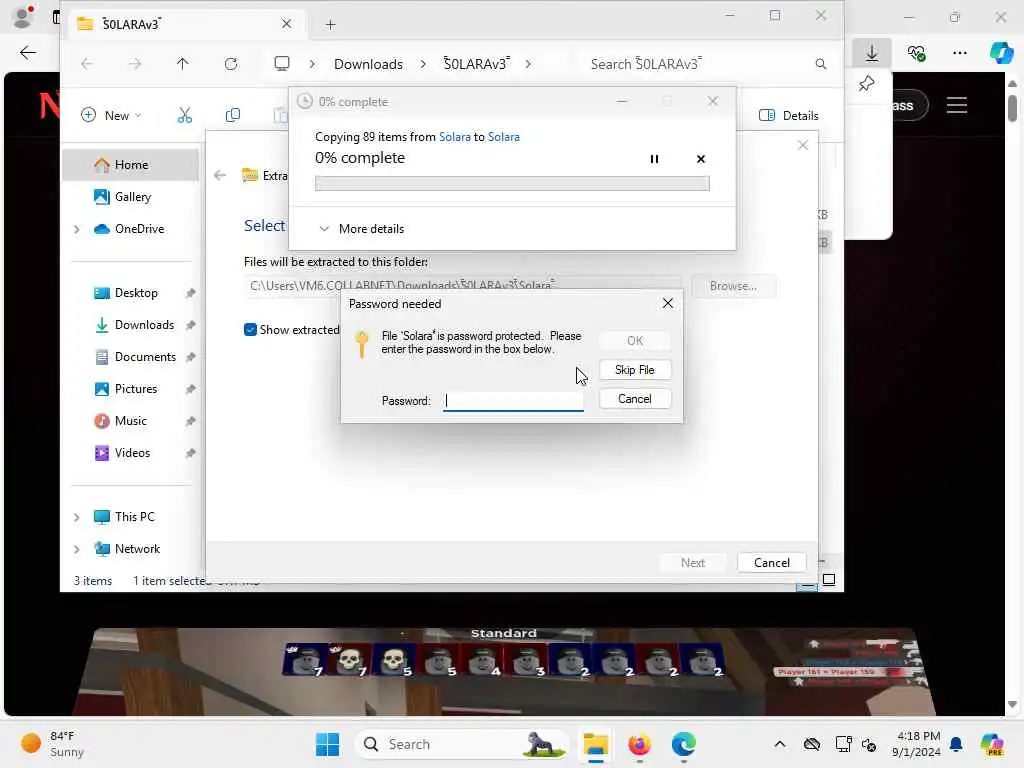Open Microsoft Edge from the taskbar

click(x=684, y=744)
